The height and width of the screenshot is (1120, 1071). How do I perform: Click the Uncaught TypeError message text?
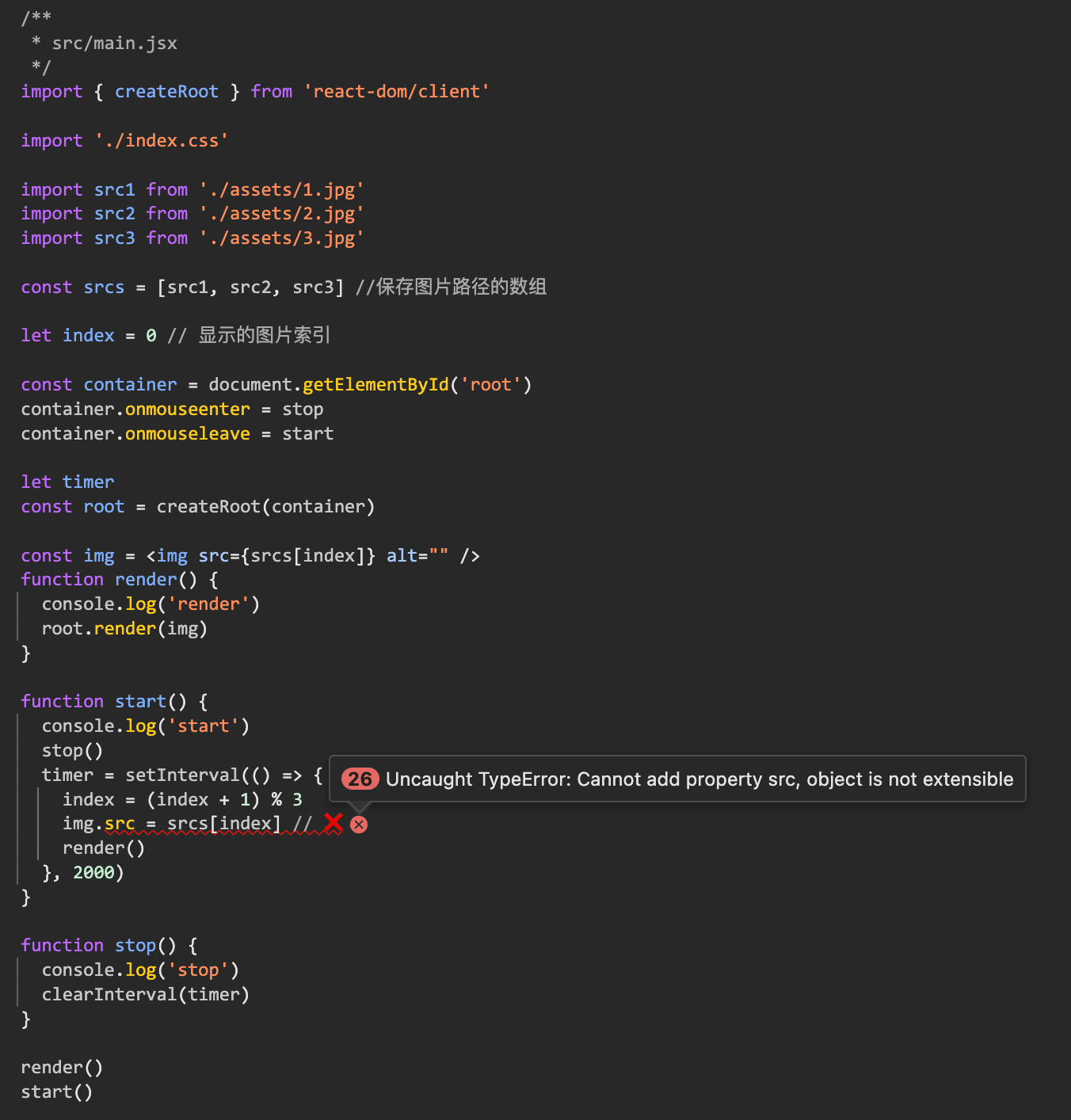[x=699, y=779]
